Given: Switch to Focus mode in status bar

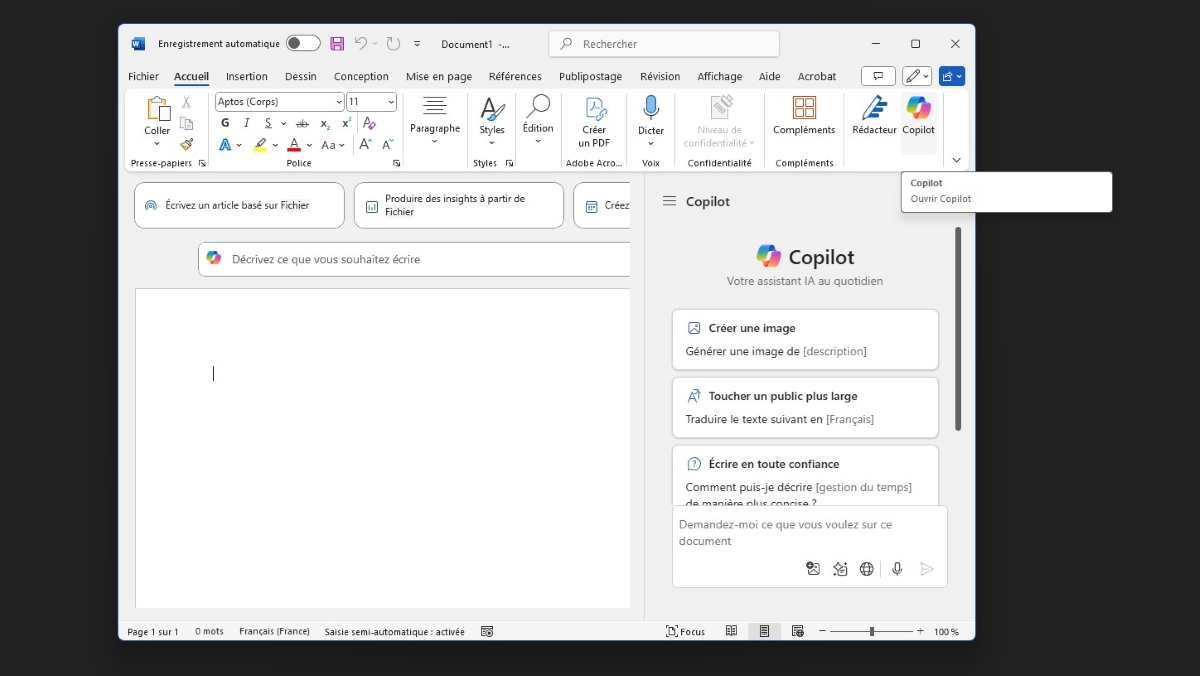Looking at the screenshot, I should (686, 631).
